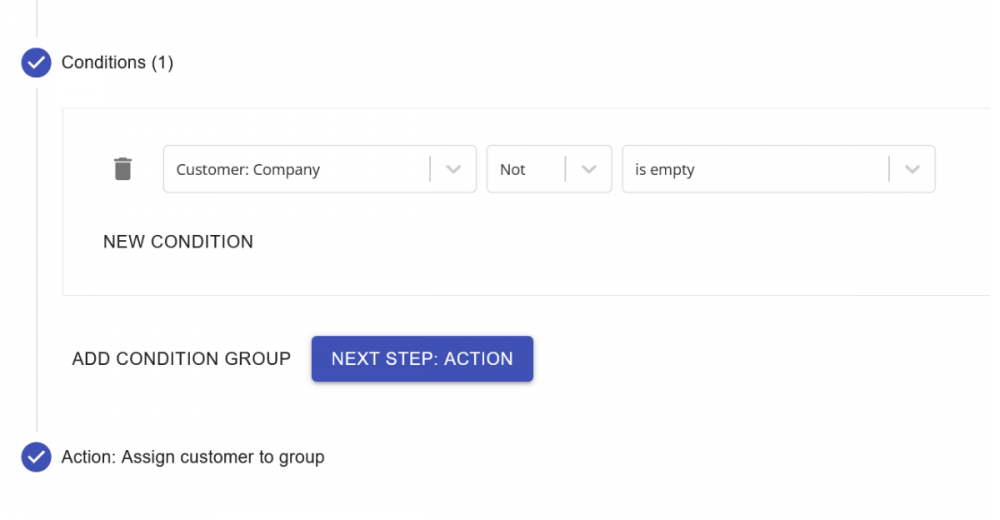Click ADD CONDITION GROUP
The height and width of the screenshot is (520, 1000).
coord(181,359)
